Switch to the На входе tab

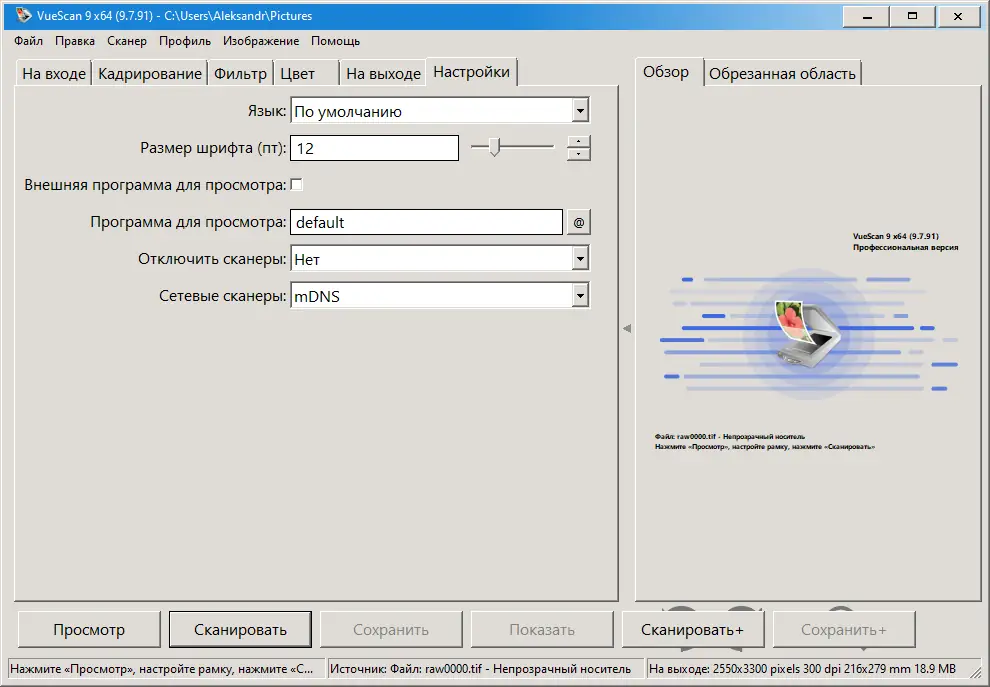[54, 74]
